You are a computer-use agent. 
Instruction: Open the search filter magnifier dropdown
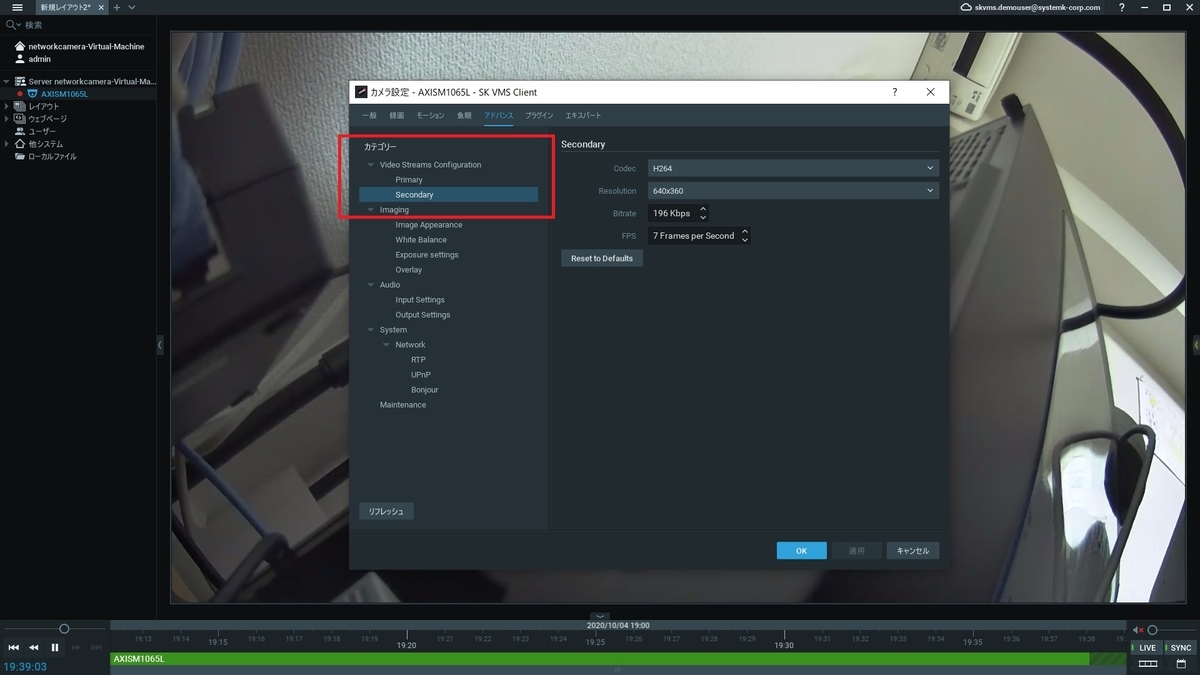click(11, 24)
